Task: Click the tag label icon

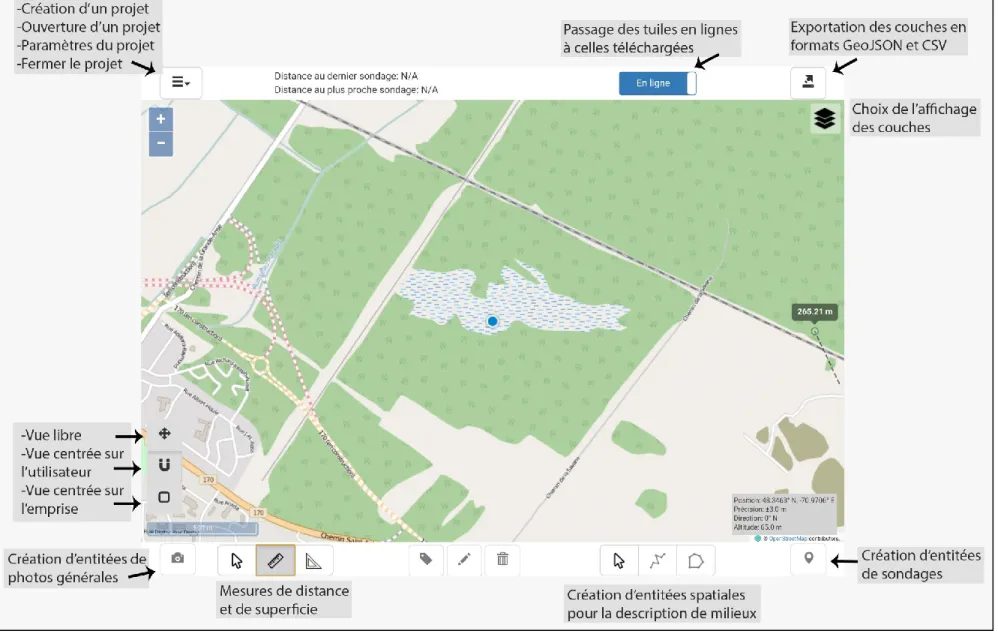Action: tap(426, 560)
